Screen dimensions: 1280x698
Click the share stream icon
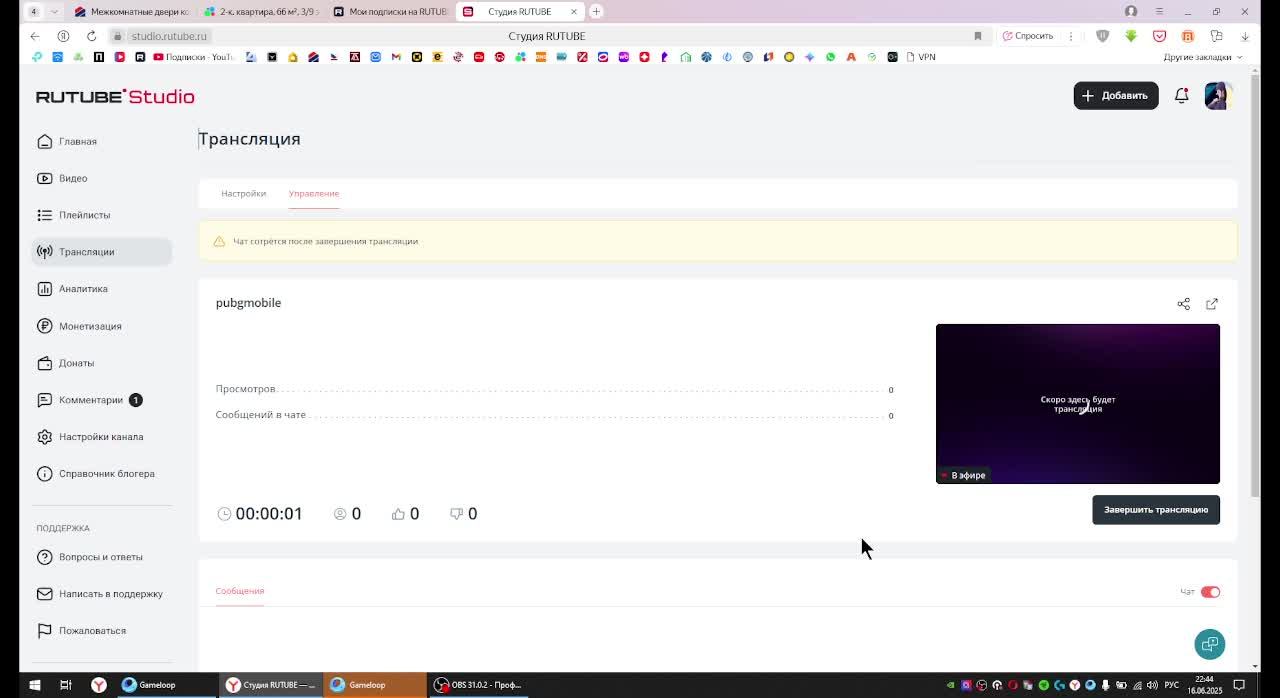(x=1183, y=304)
